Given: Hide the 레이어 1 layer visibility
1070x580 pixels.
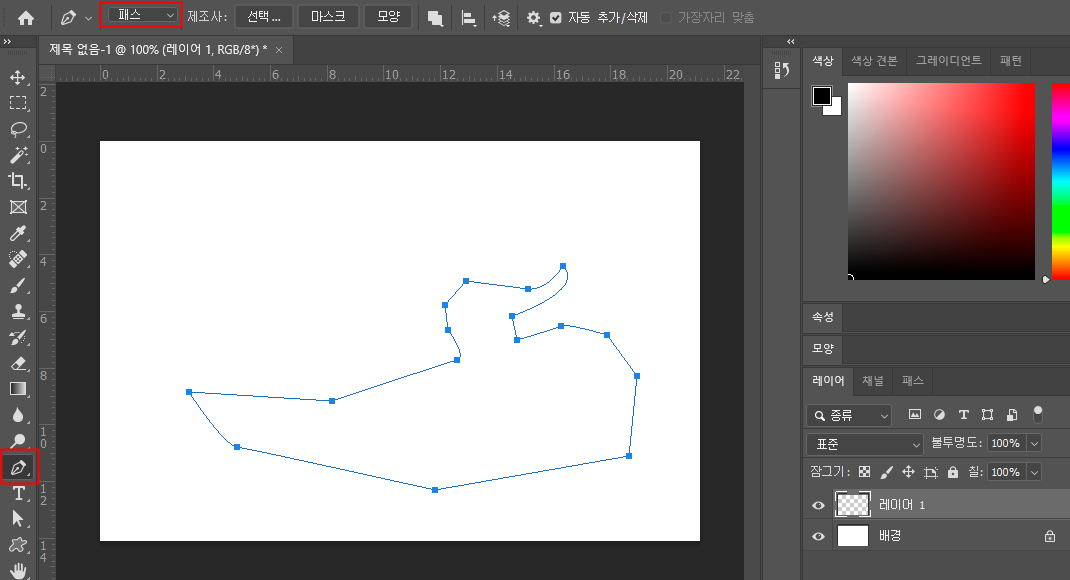Looking at the screenshot, I should (819, 505).
